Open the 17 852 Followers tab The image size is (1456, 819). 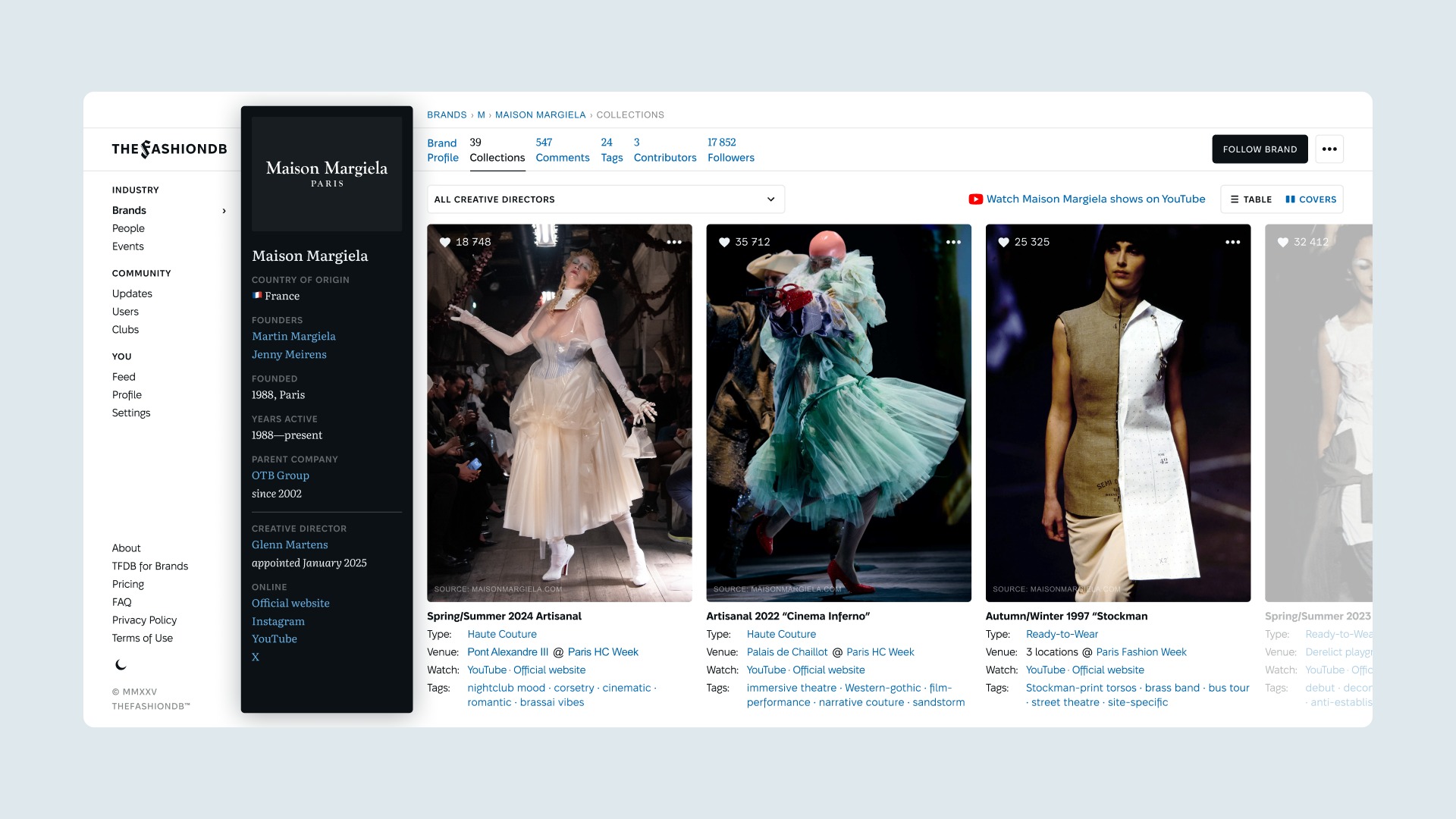(x=731, y=150)
